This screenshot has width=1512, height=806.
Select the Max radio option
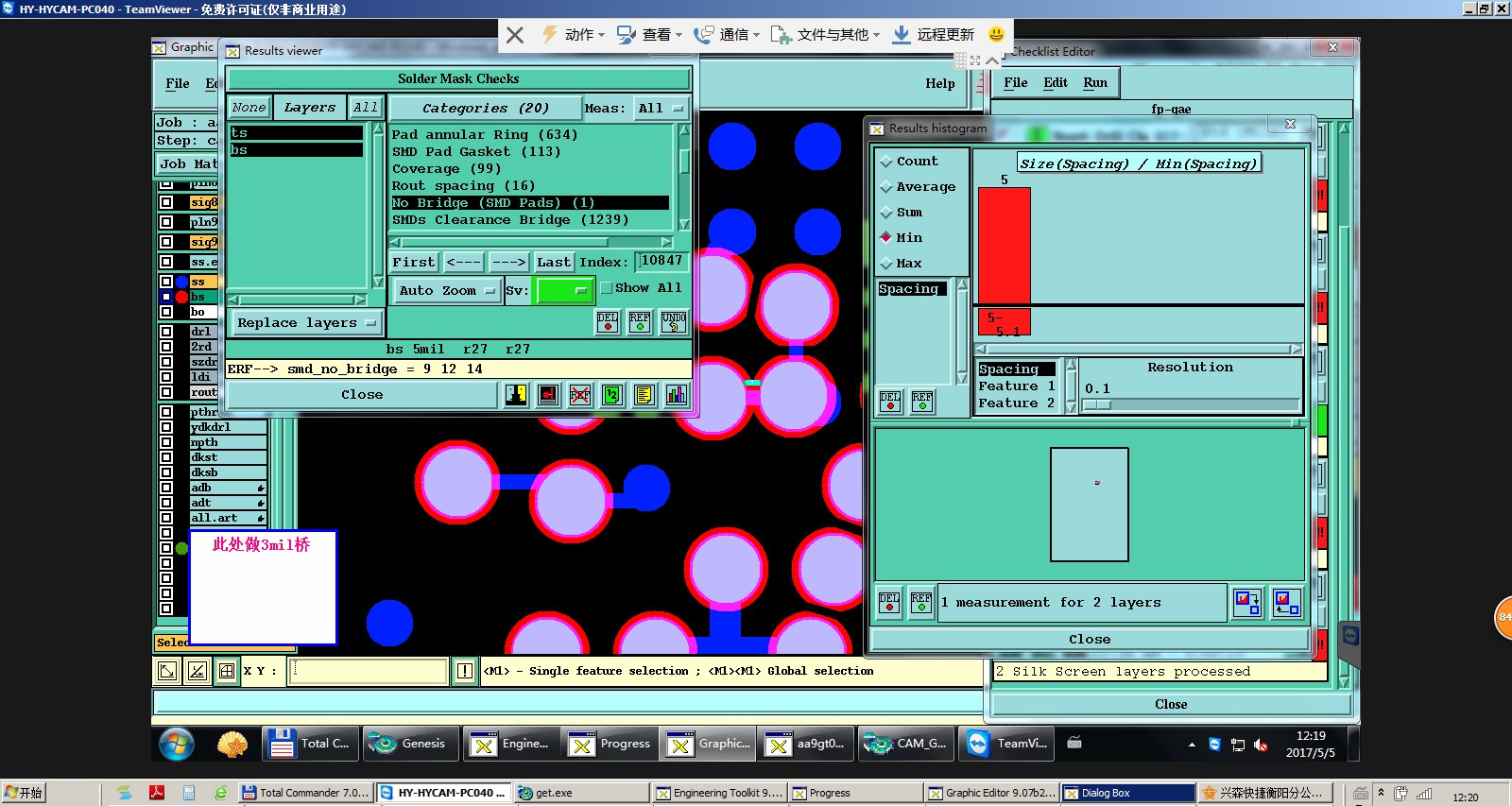coord(886,263)
